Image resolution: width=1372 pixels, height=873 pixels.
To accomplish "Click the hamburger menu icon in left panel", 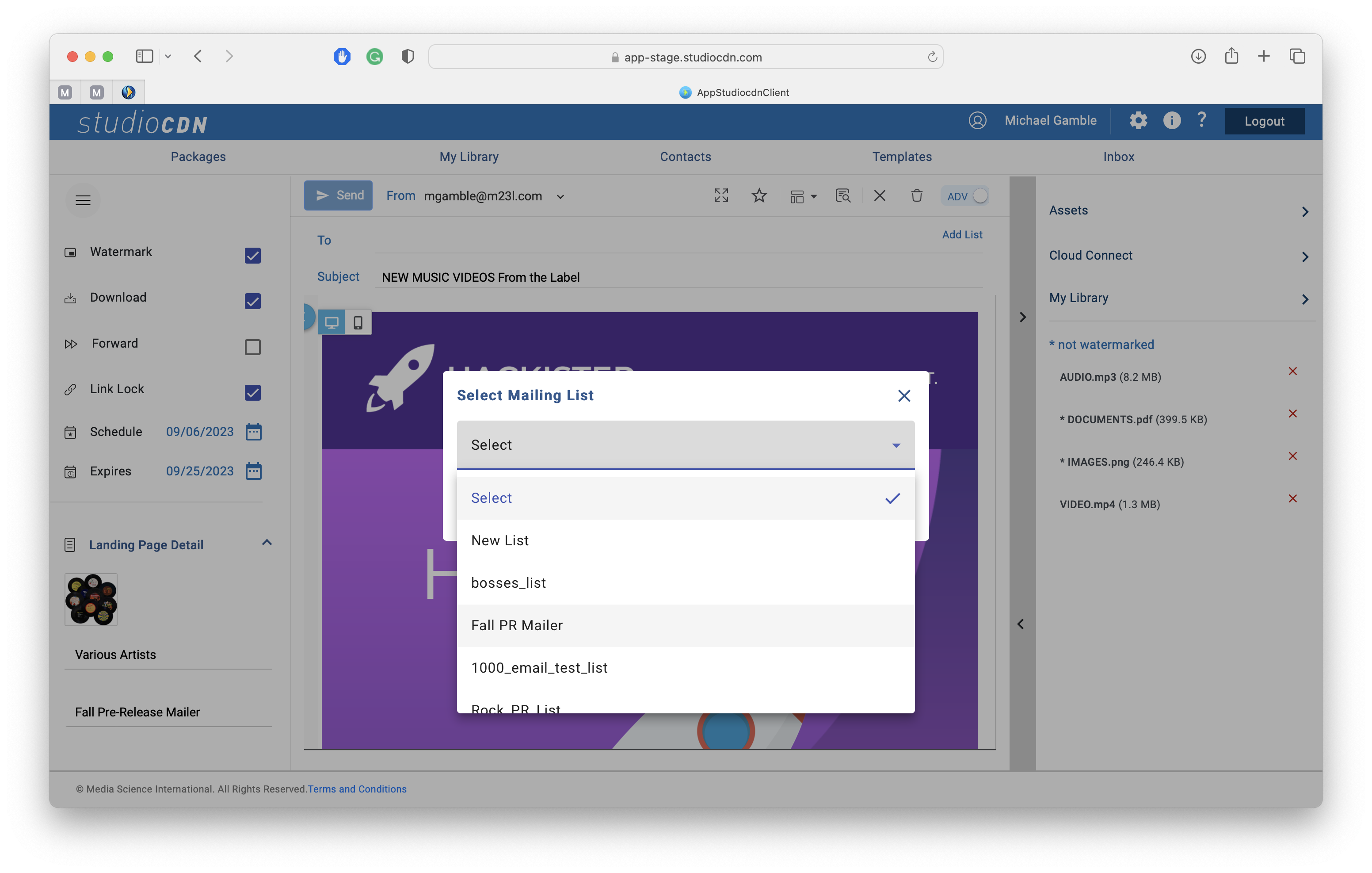I will (83, 200).
